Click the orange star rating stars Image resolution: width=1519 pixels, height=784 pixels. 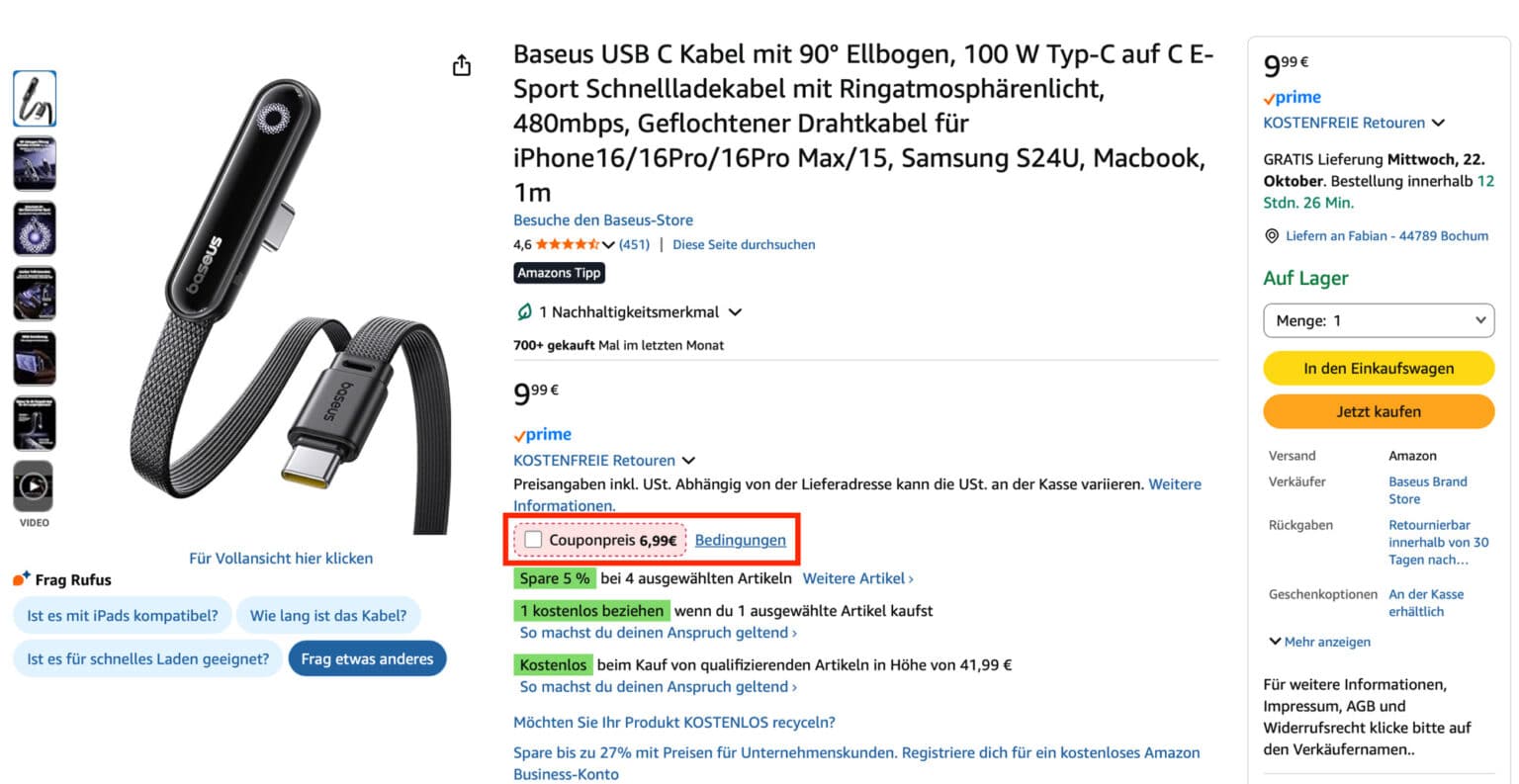(x=567, y=244)
